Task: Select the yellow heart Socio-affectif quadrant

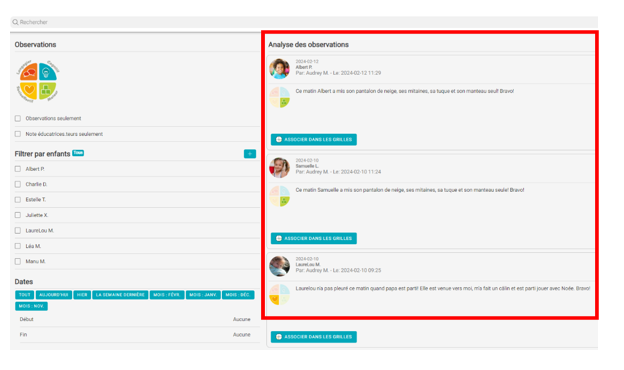Action: tap(29, 91)
